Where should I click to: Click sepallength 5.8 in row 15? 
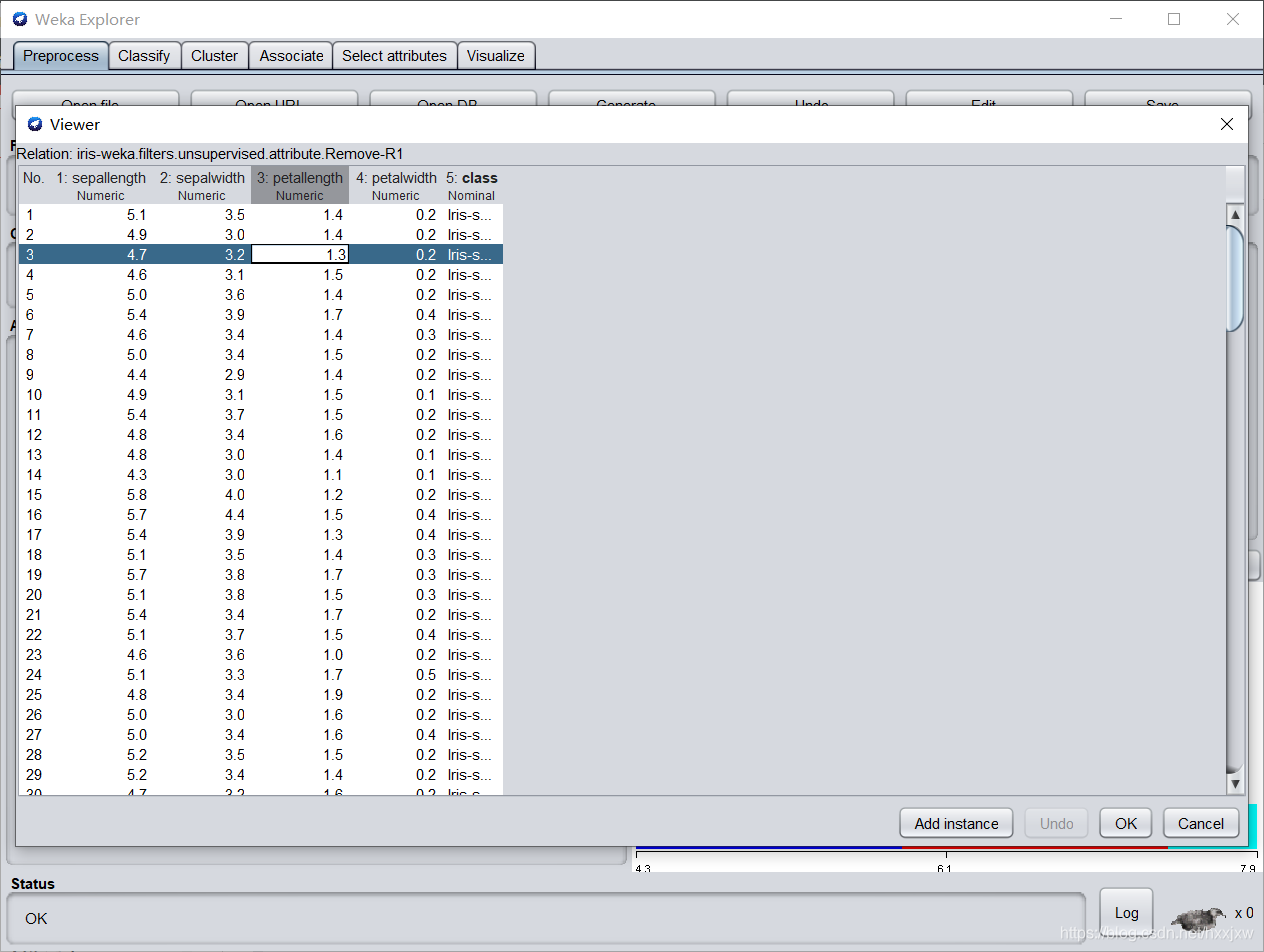coord(101,495)
